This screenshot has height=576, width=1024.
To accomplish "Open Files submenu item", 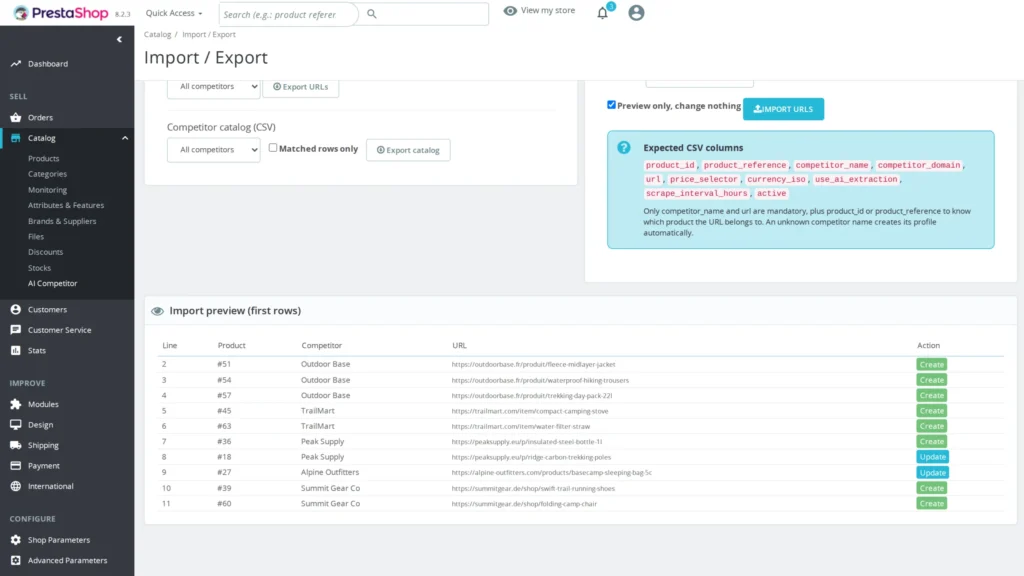I will (36, 236).
